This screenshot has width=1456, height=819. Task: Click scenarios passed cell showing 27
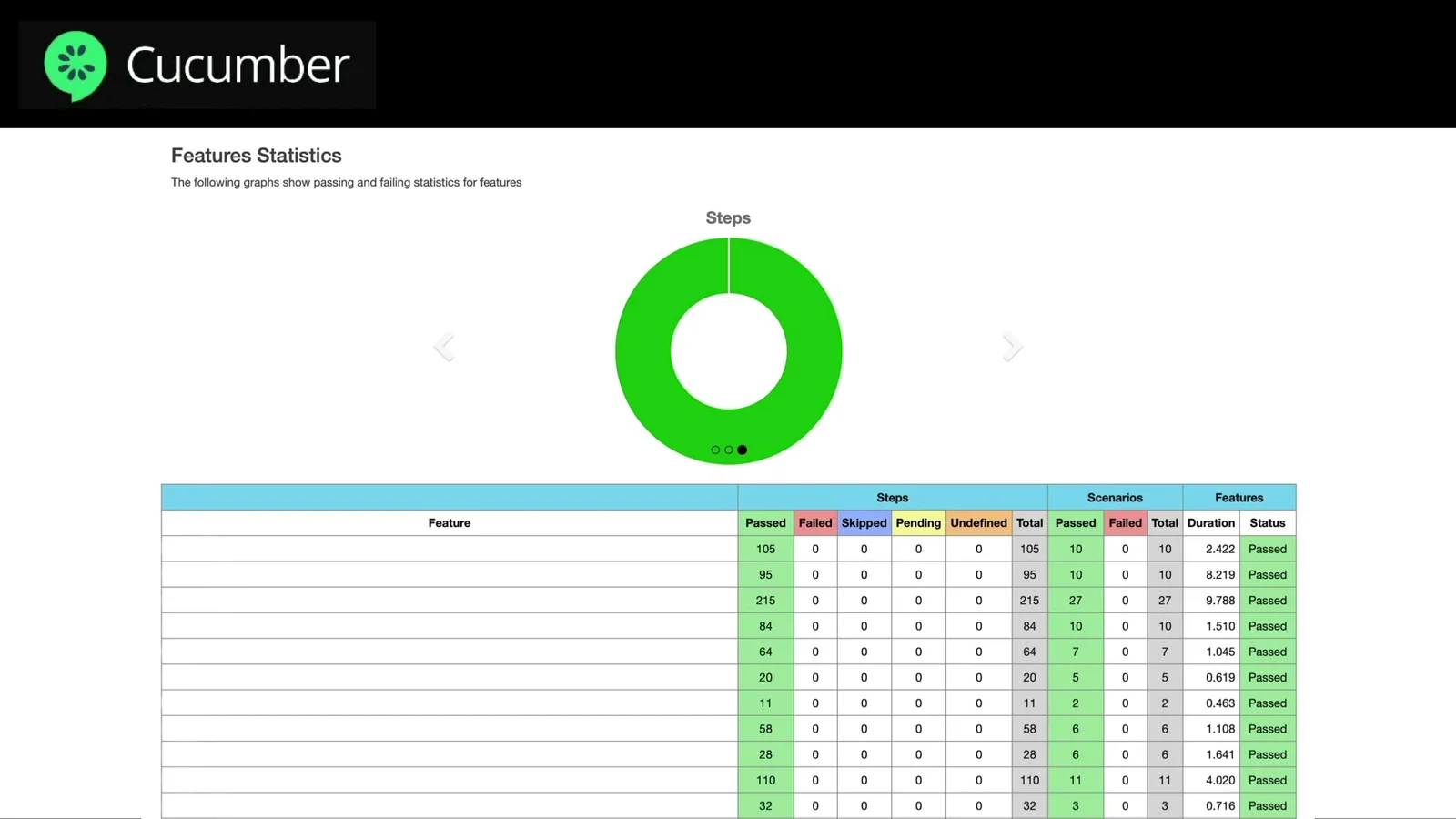1076,601
